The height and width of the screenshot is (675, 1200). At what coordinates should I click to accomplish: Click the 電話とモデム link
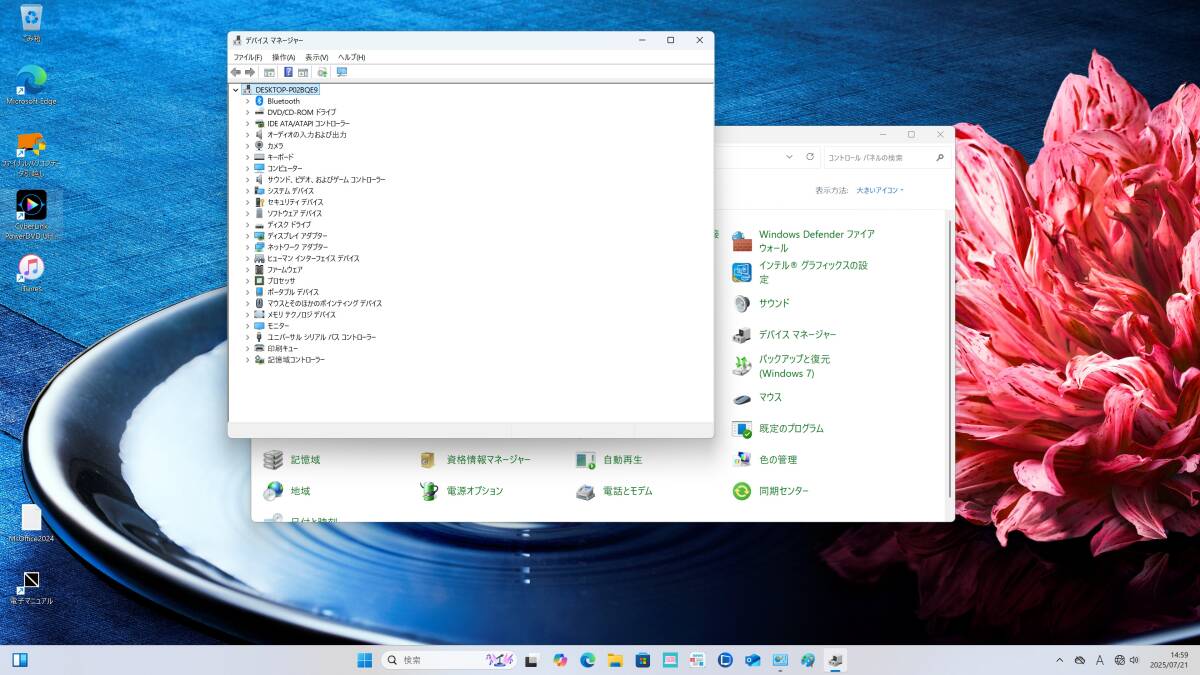tap(627, 491)
